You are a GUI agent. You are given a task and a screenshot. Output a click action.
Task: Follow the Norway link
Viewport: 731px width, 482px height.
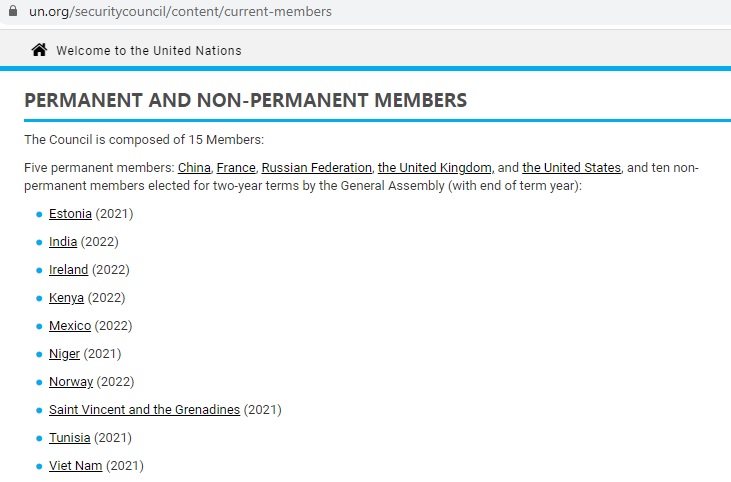pyautogui.click(x=70, y=382)
